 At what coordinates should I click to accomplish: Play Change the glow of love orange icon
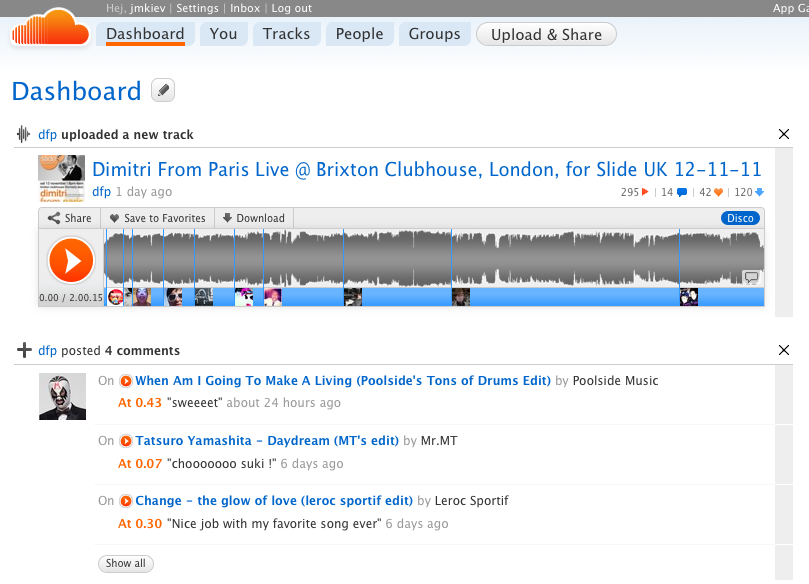click(x=125, y=501)
